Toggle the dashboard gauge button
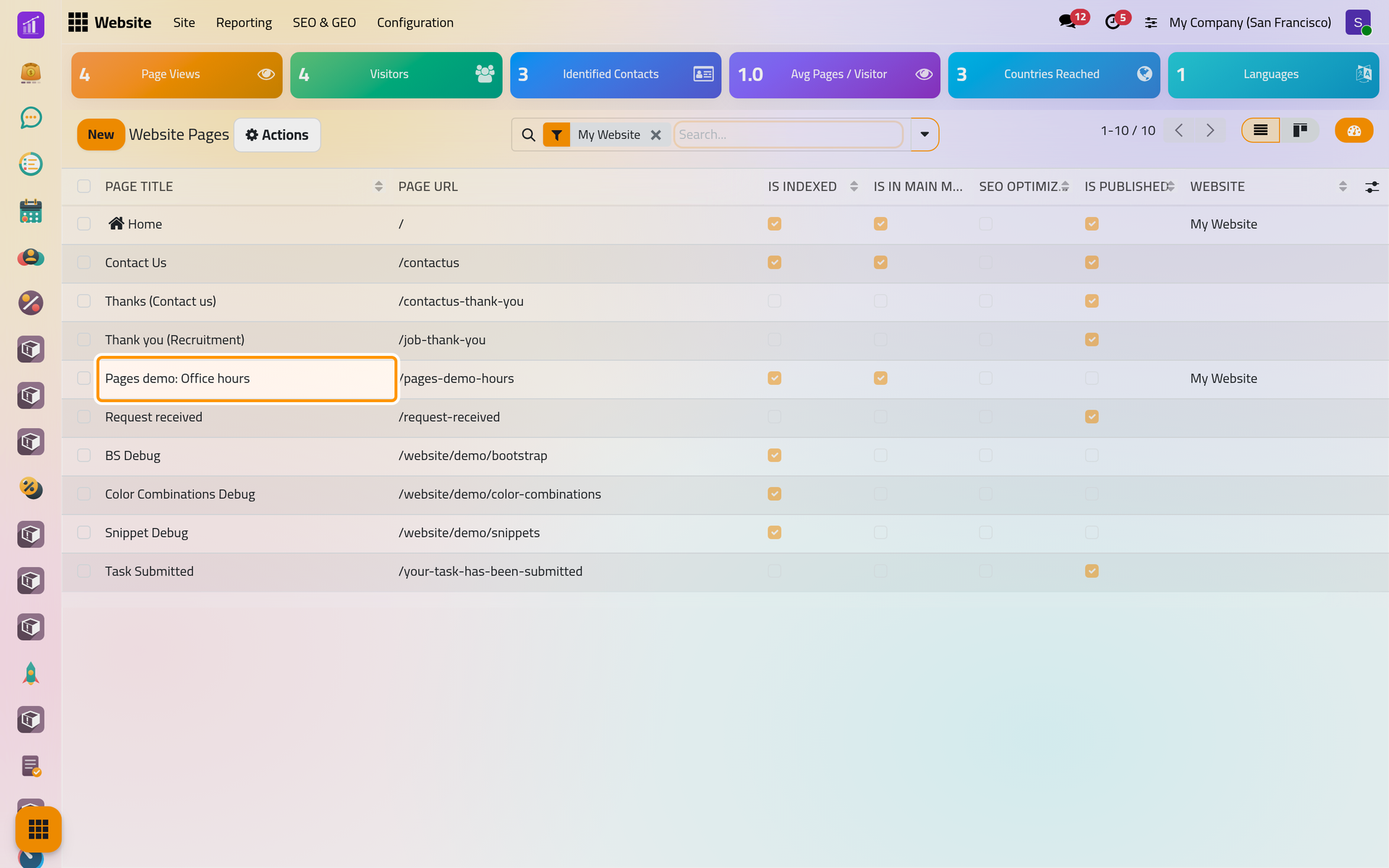Screen dimensions: 1389x868 (x=1354, y=130)
